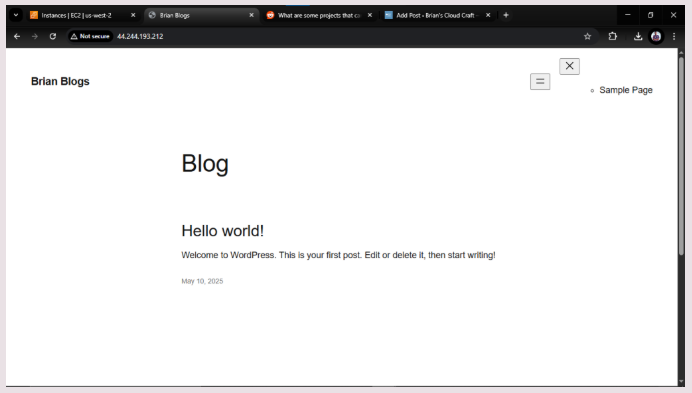Click the May 10, 2025 post date
692x393 pixels.
tap(202, 281)
